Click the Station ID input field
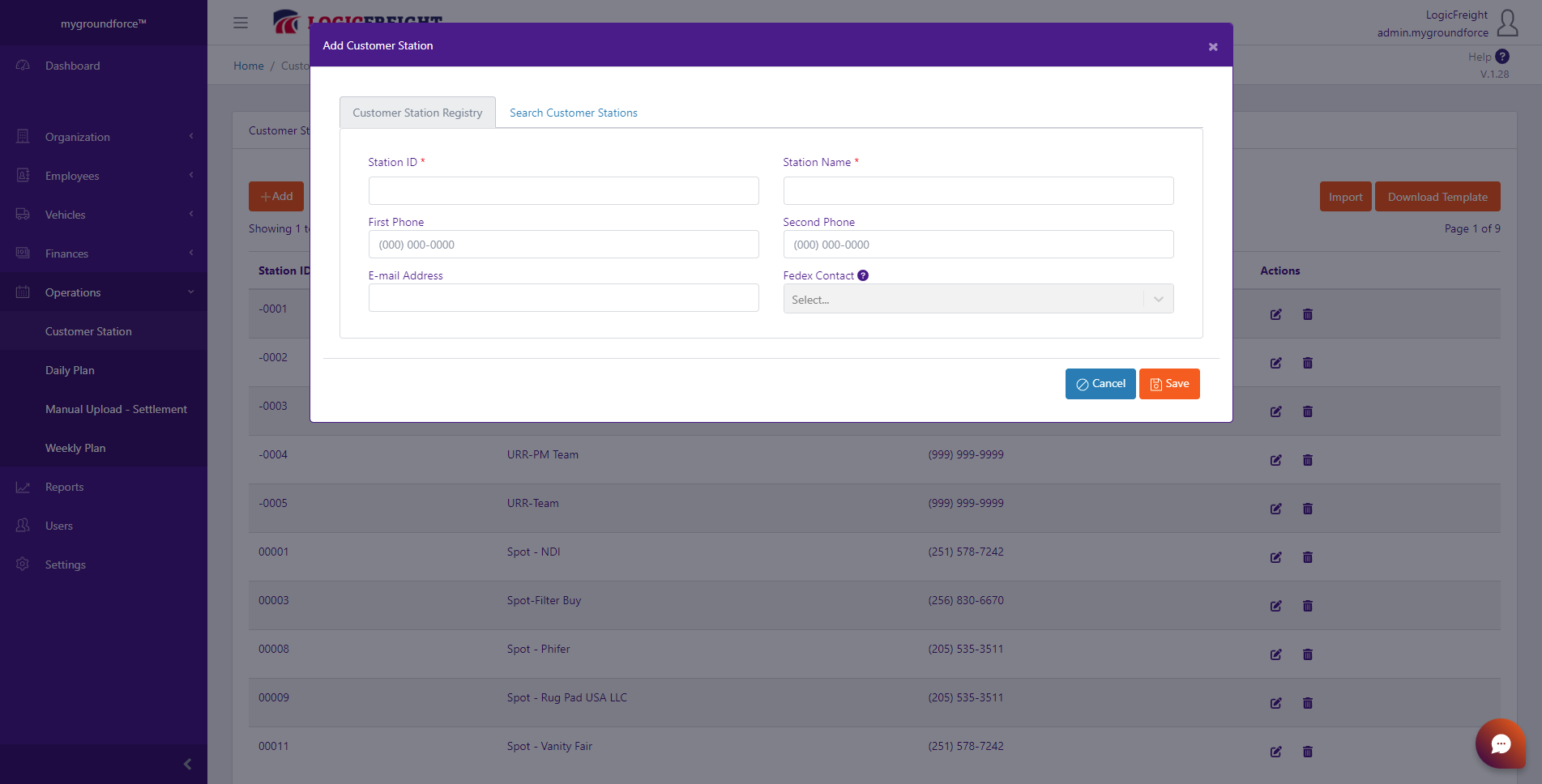1542x784 pixels. click(x=563, y=191)
